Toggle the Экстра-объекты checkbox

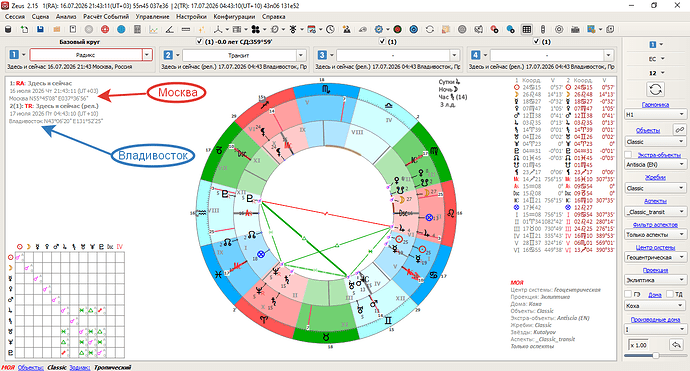pos(628,155)
